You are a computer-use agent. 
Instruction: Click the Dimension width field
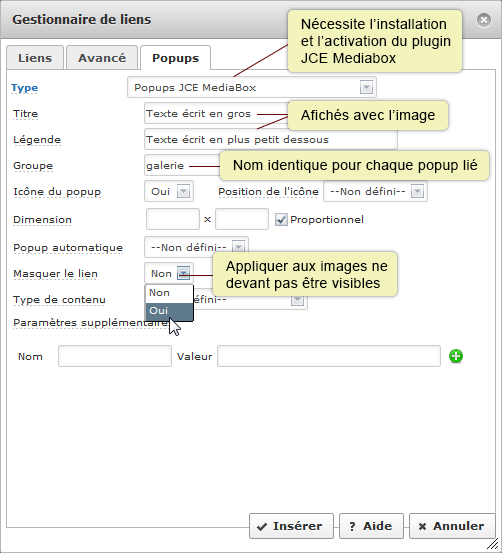click(173, 219)
